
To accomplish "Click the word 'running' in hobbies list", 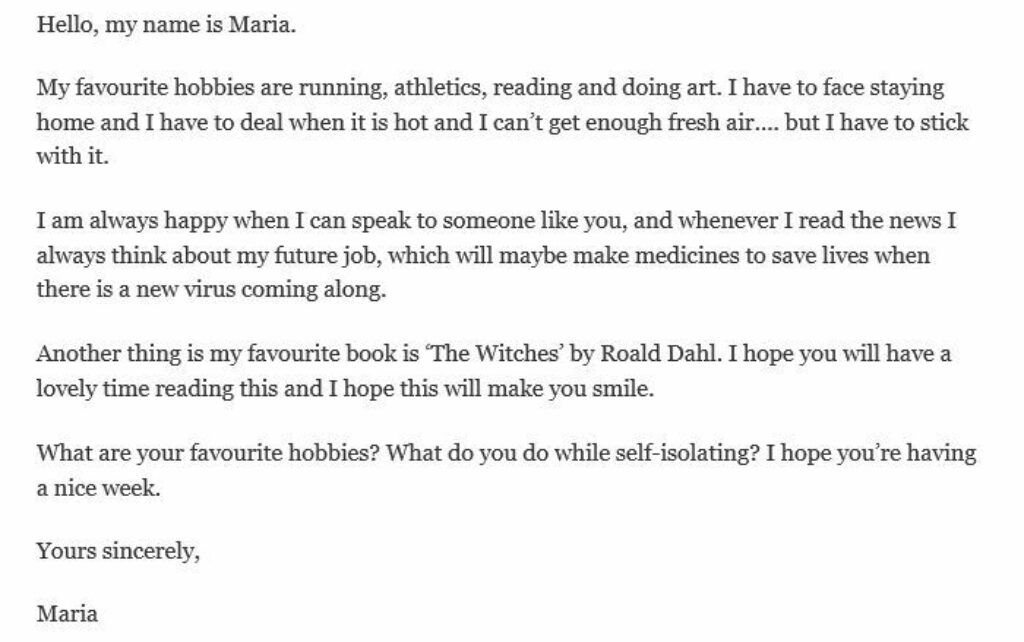I will pyautogui.click(x=340, y=89).
